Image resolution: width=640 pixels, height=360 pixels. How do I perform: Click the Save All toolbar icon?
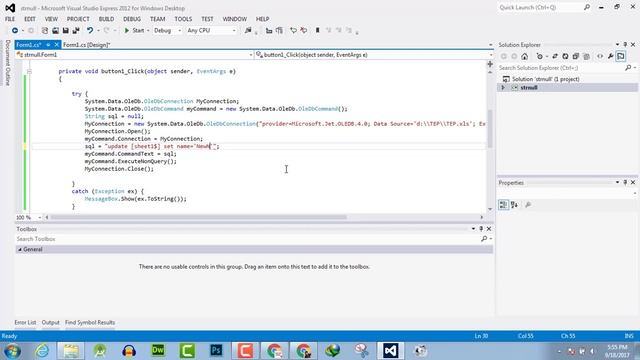coord(76,31)
